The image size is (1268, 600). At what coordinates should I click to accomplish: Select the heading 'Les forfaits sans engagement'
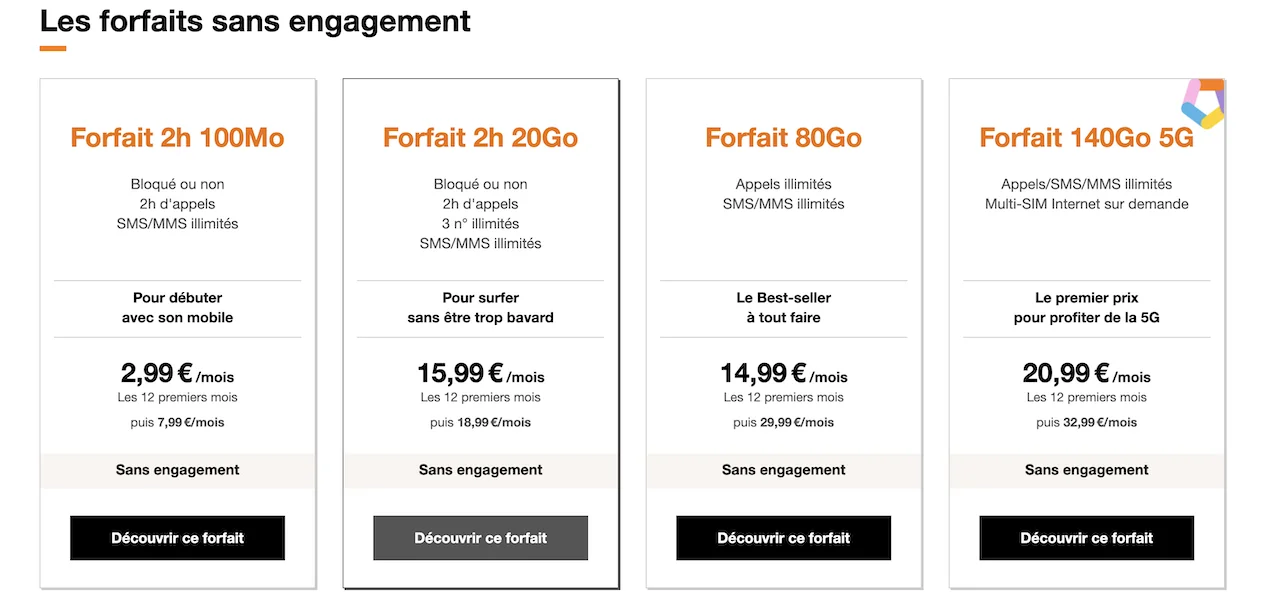255,20
